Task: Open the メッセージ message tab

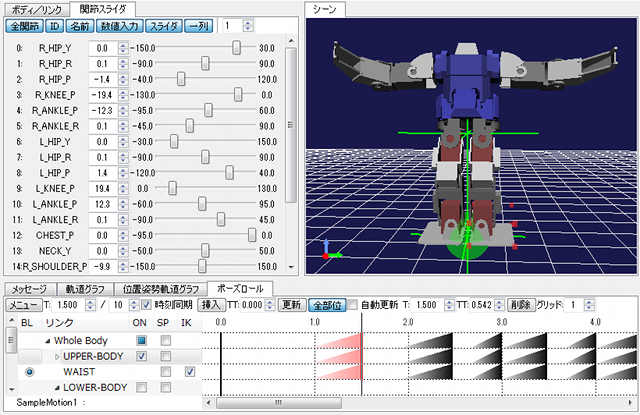Action: click(29, 288)
